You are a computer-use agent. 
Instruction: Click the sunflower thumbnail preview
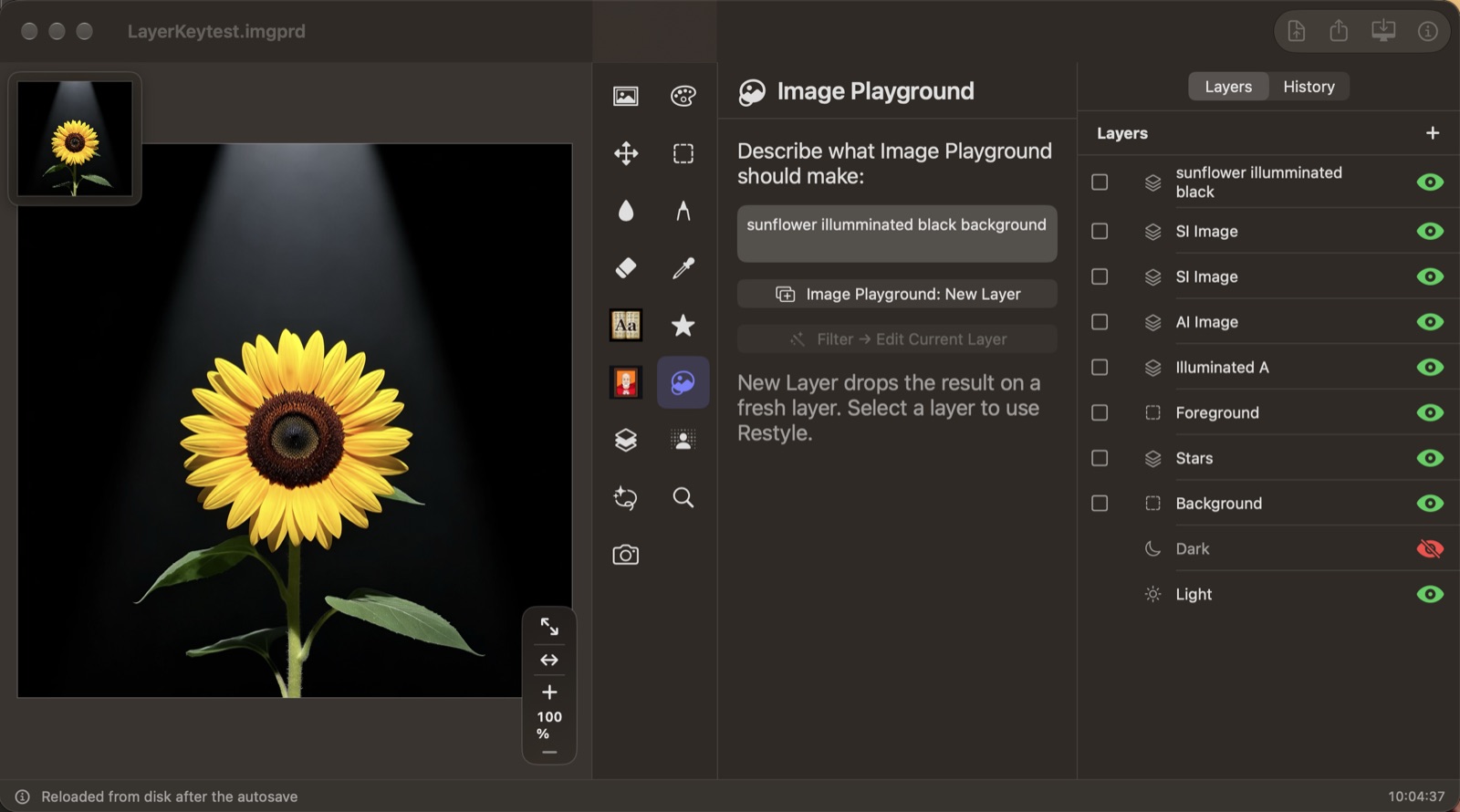tap(75, 139)
